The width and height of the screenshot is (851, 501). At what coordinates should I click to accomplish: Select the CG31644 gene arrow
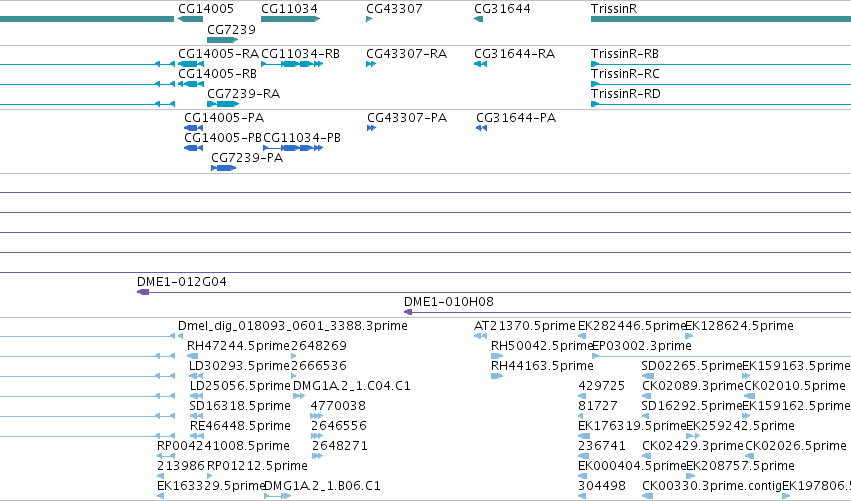(x=478, y=19)
